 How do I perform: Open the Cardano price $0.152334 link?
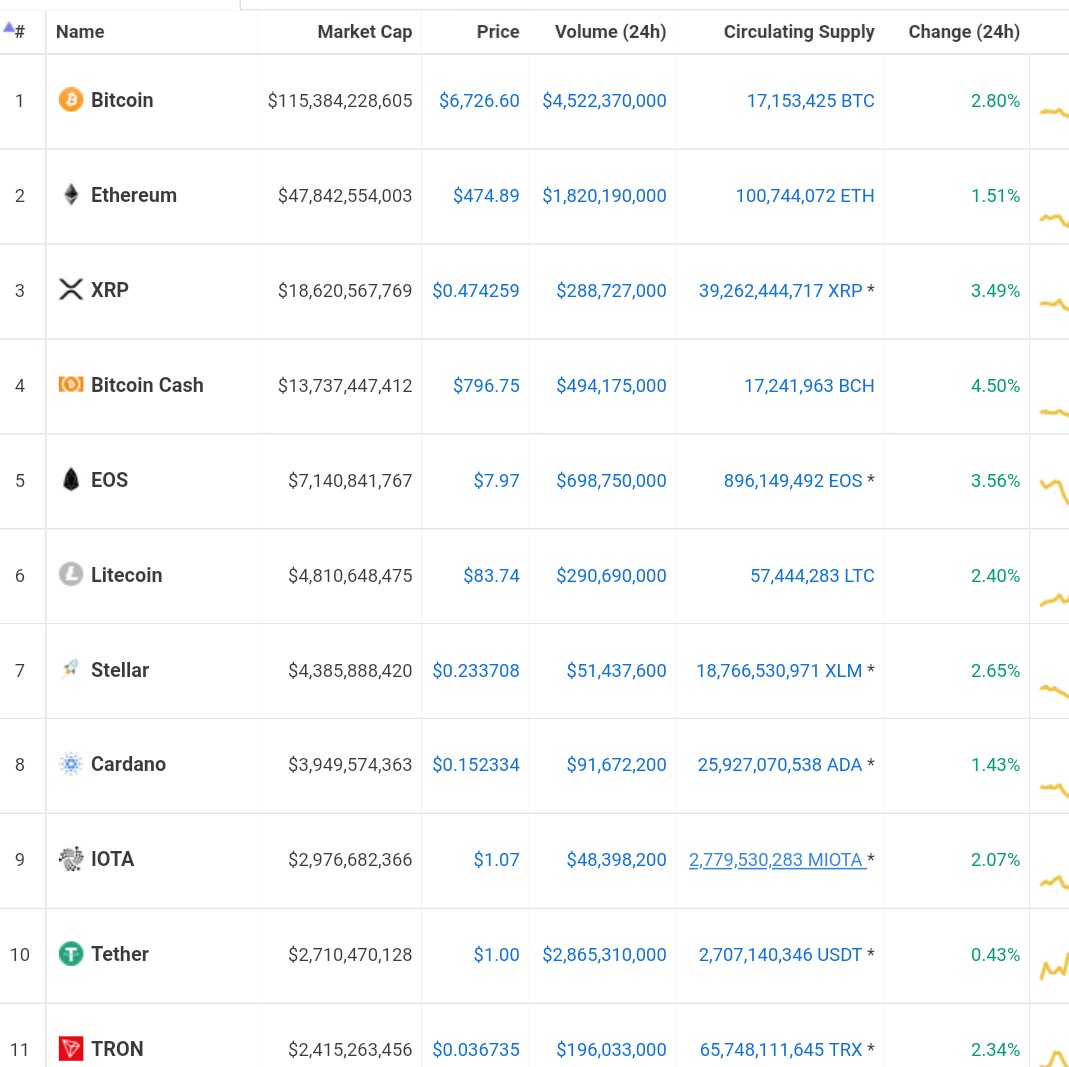(476, 765)
